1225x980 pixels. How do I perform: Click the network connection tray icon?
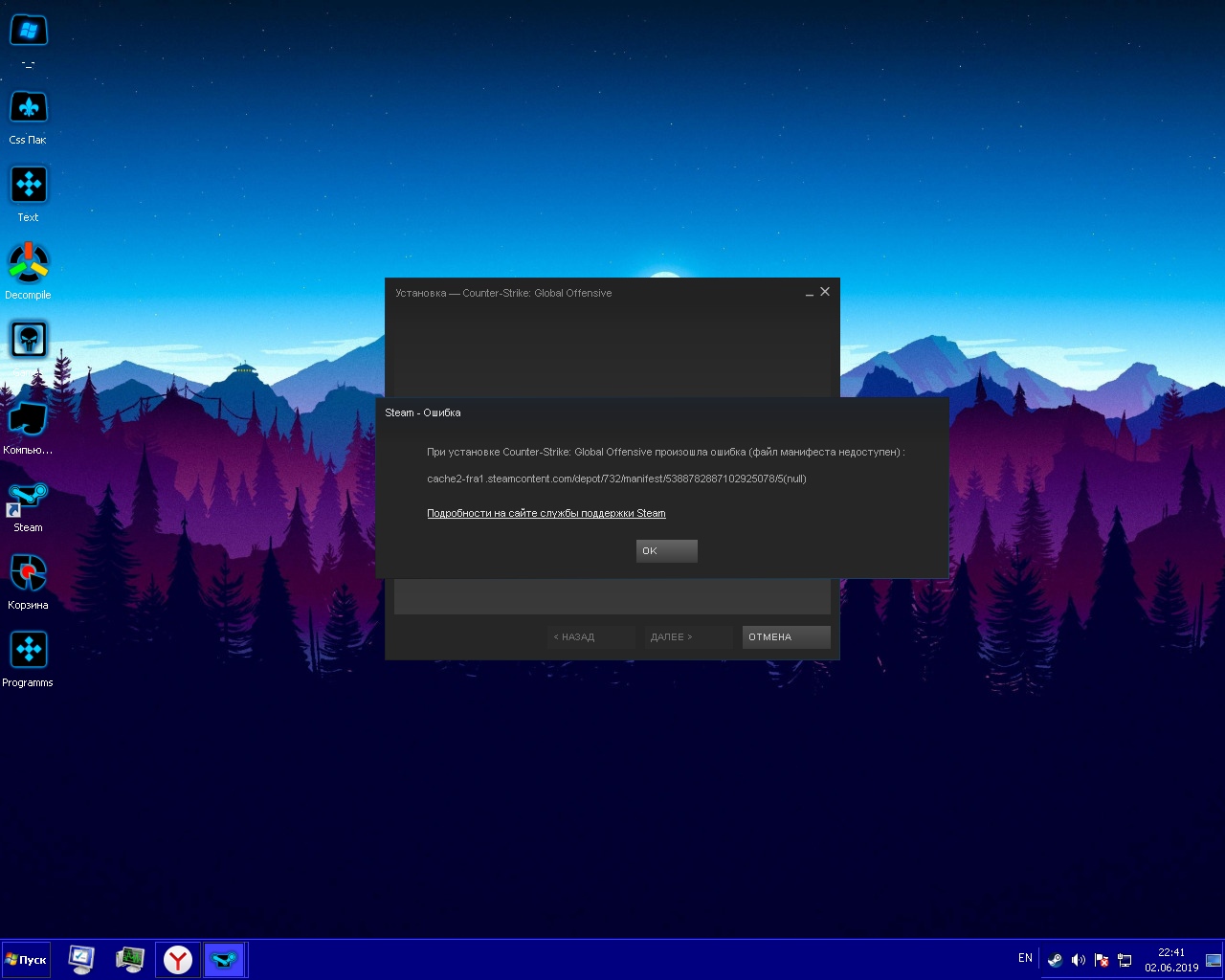[x=1125, y=960]
